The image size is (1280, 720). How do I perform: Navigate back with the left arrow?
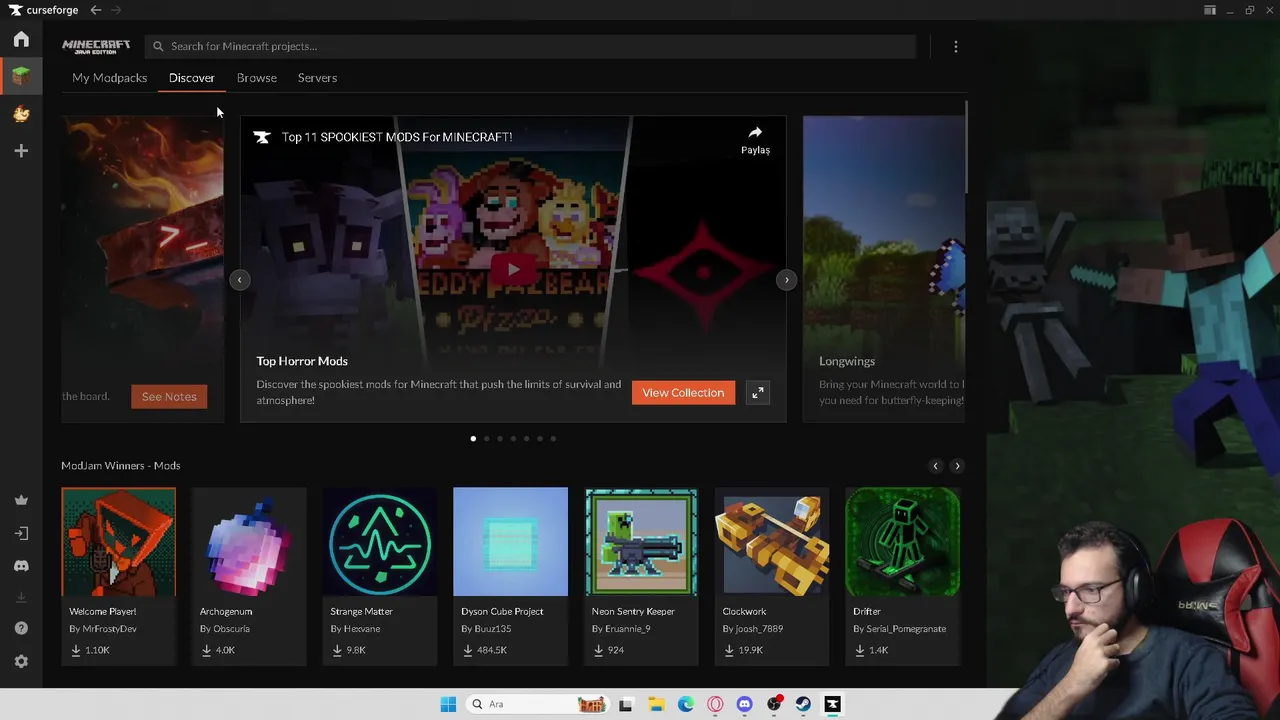pos(96,10)
